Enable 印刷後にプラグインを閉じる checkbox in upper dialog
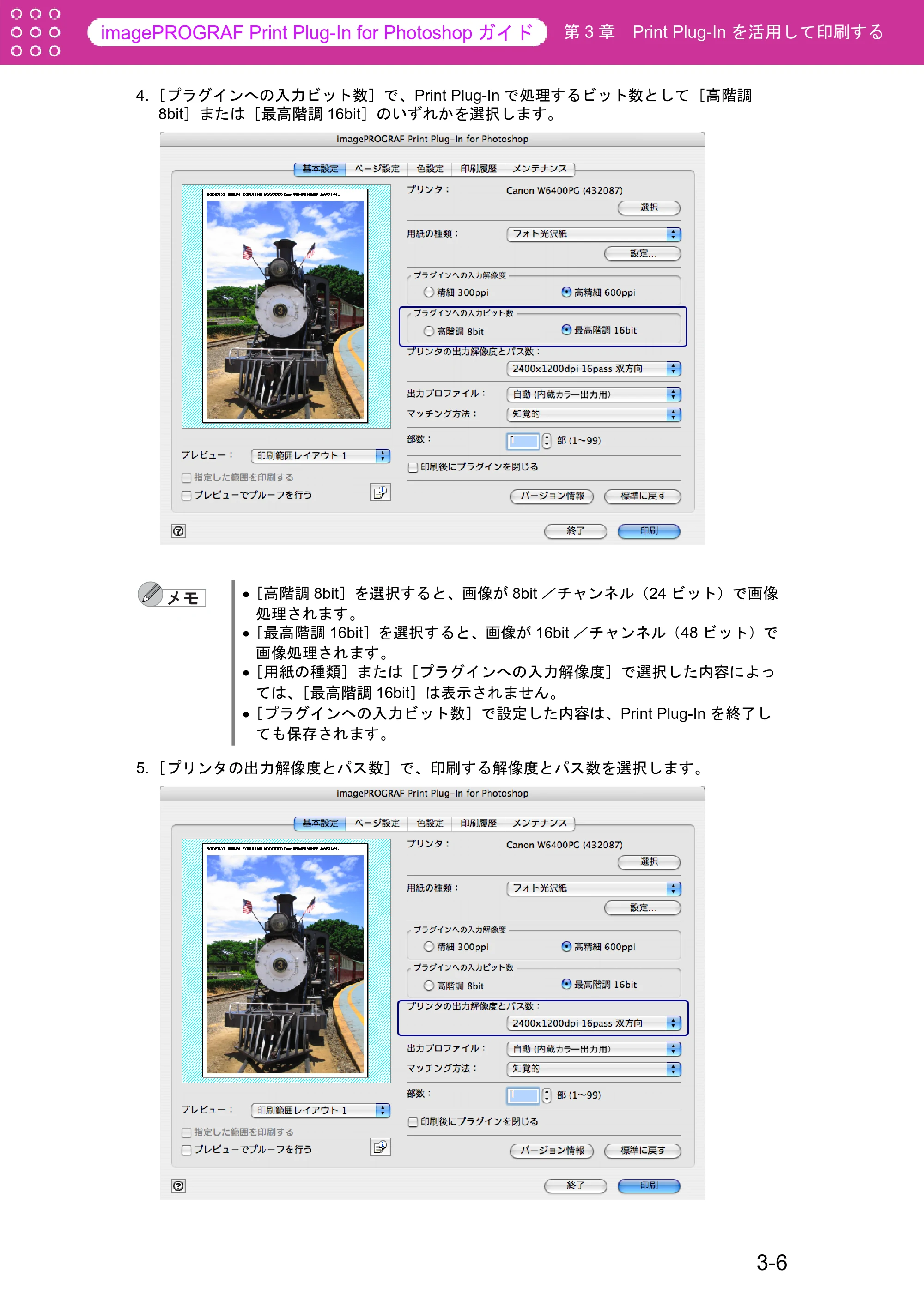 click(413, 468)
